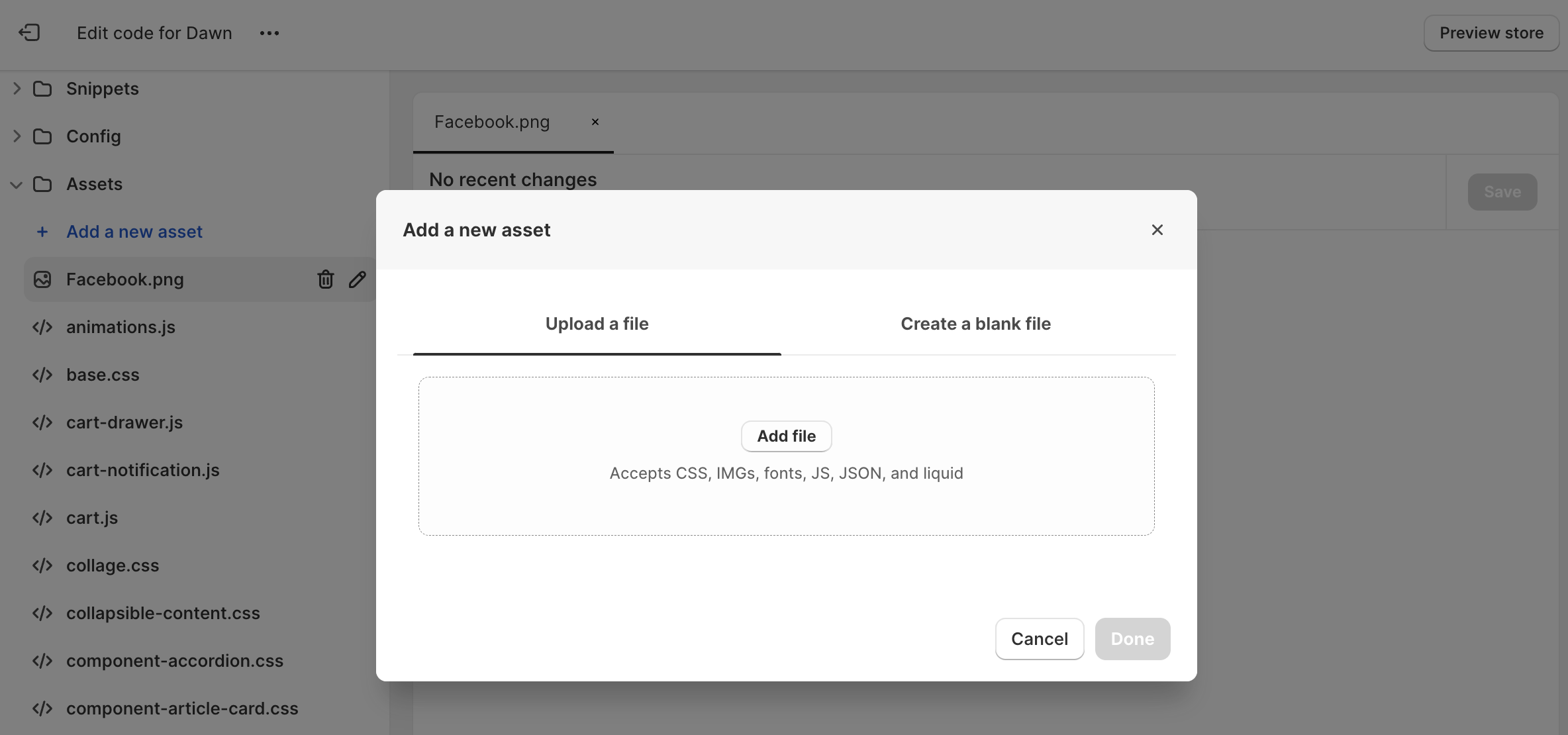Collapse the Assets folder chevron
1568x735 pixels.
pyautogui.click(x=17, y=185)
